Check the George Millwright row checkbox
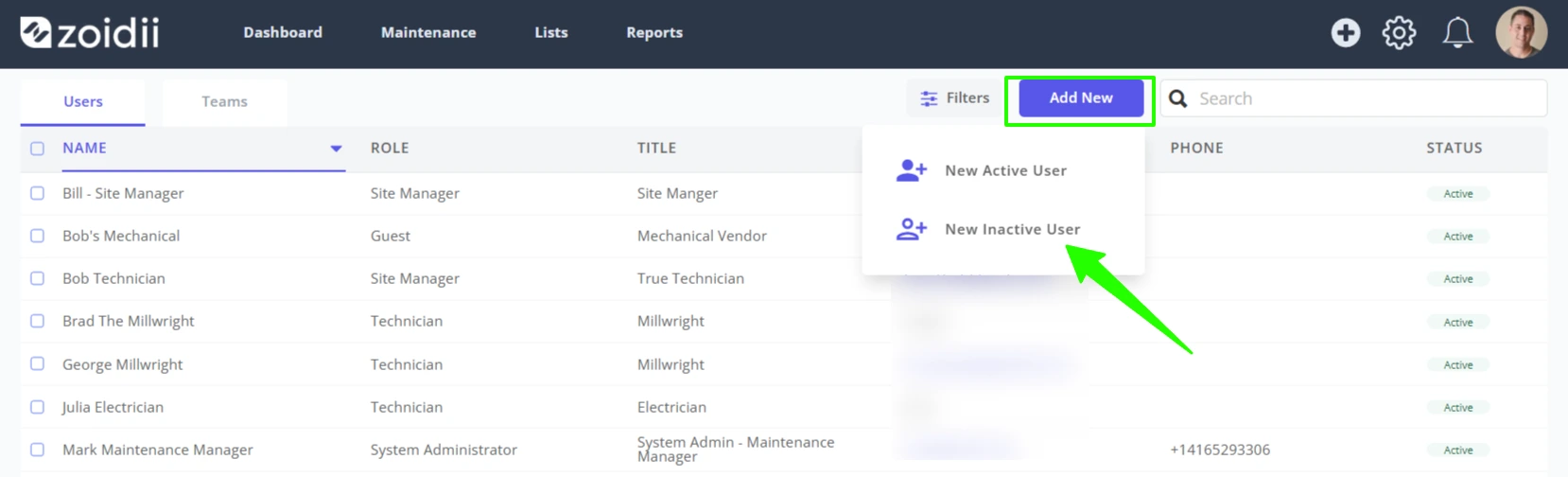This screenshot has width=1568, height=477. click(x=37, y=363)
